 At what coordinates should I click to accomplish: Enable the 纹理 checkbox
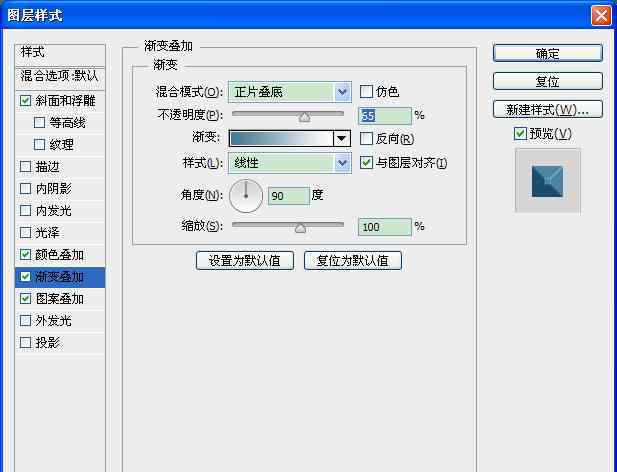[39, 145]
